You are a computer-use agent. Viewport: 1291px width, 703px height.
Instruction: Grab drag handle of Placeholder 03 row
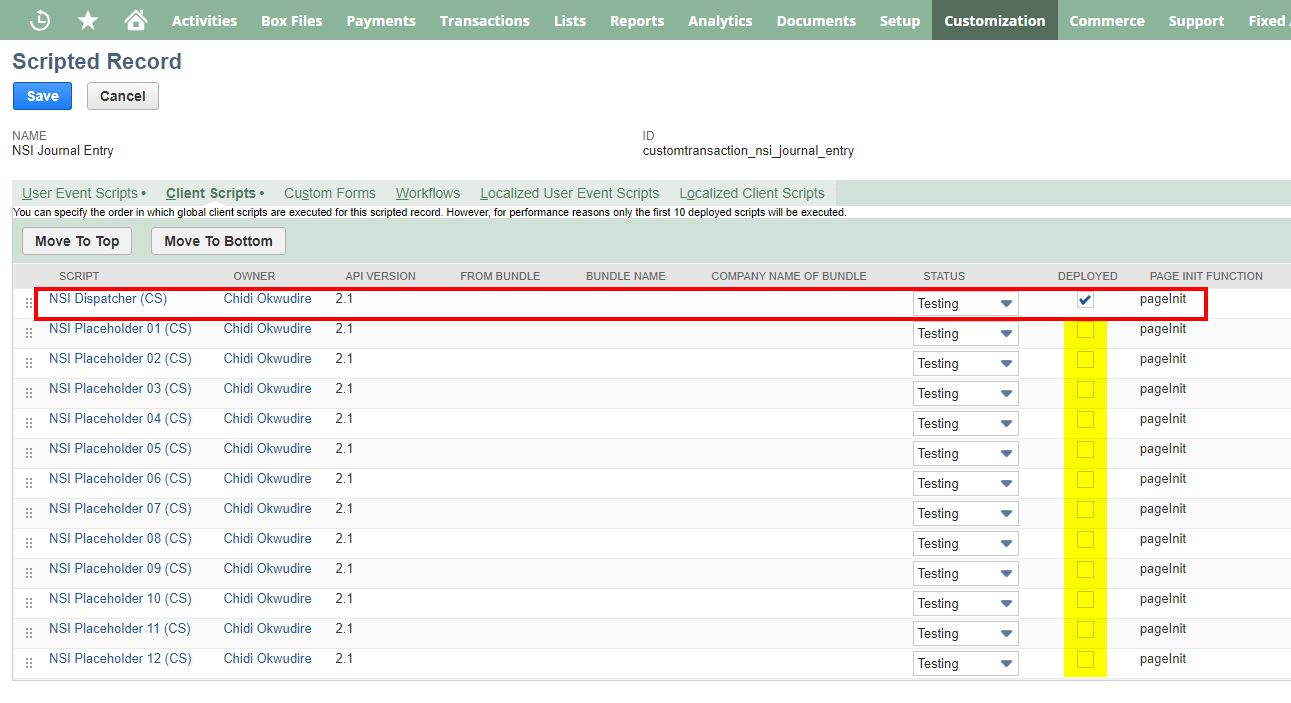[29, 393]
